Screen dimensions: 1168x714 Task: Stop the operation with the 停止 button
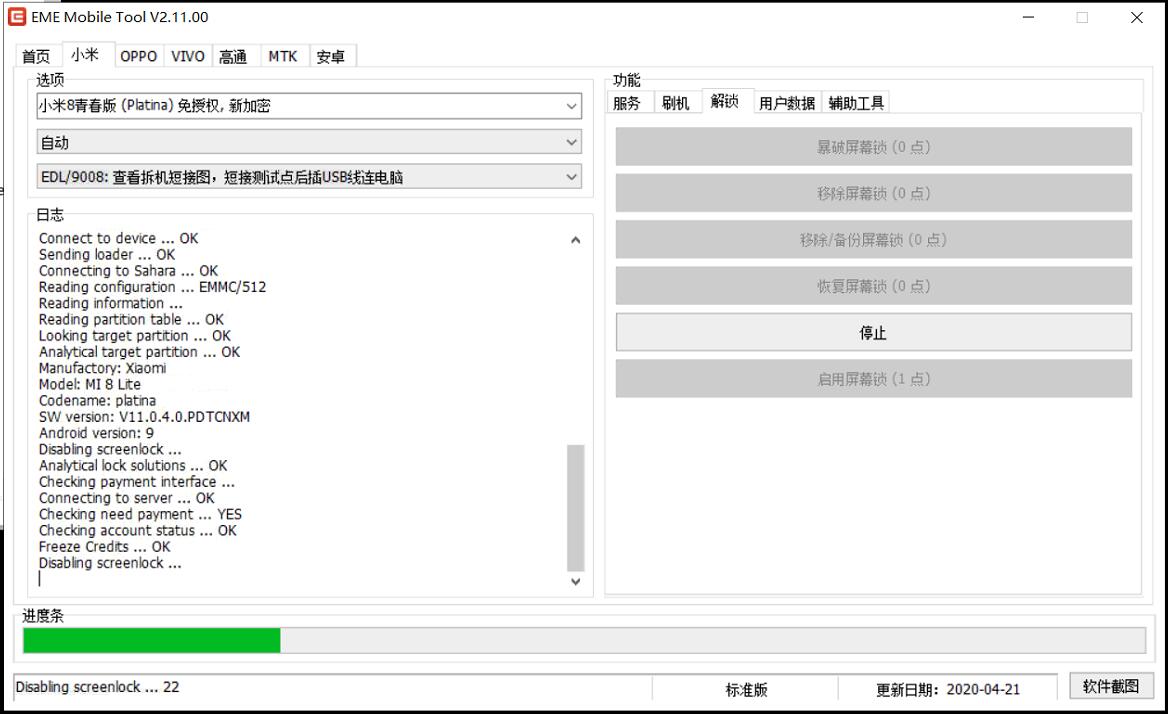point(874,332)
